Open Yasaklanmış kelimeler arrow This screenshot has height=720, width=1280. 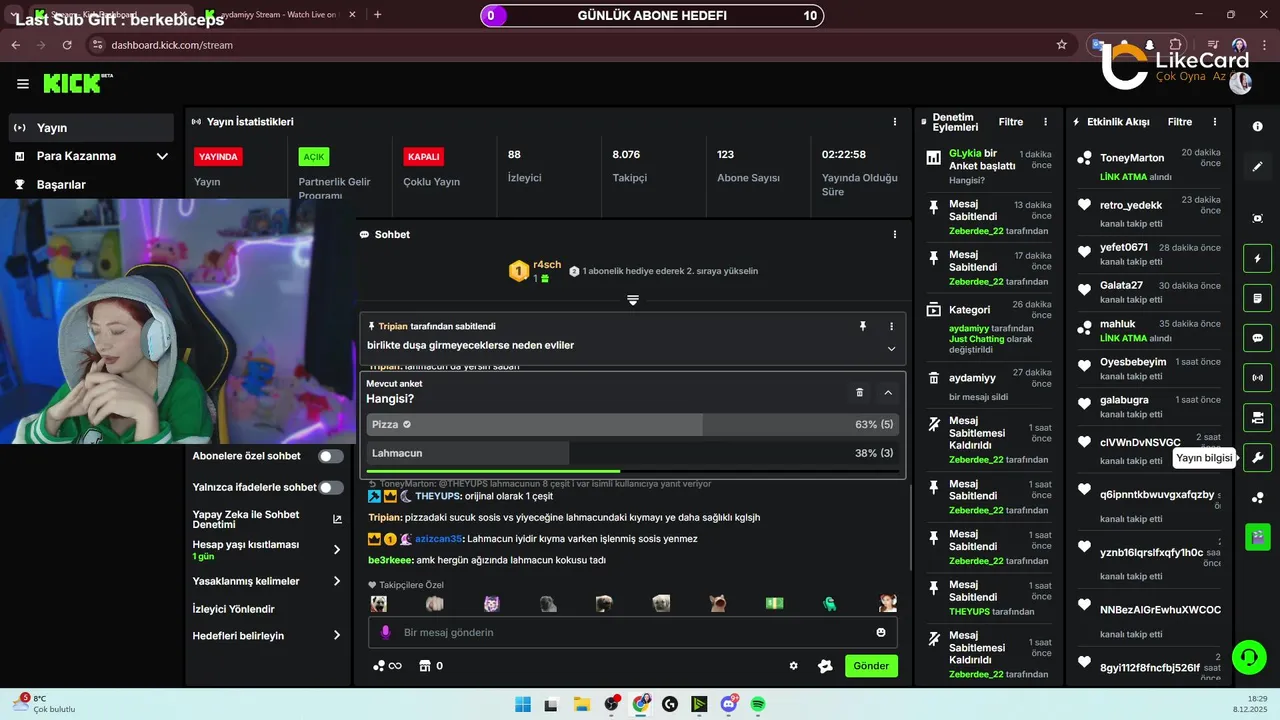click(337, 581)
